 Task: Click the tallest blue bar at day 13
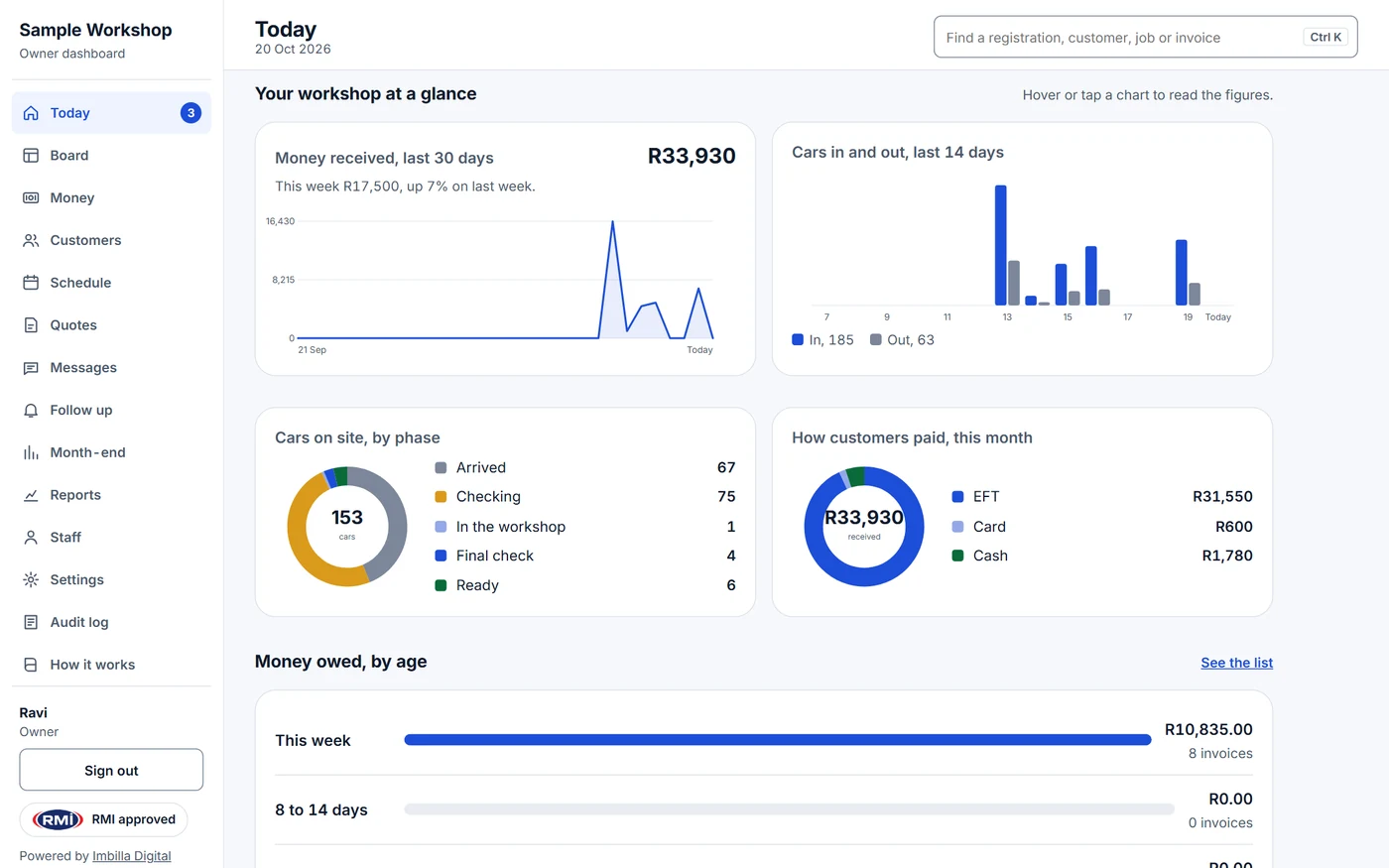point(1000,245)
